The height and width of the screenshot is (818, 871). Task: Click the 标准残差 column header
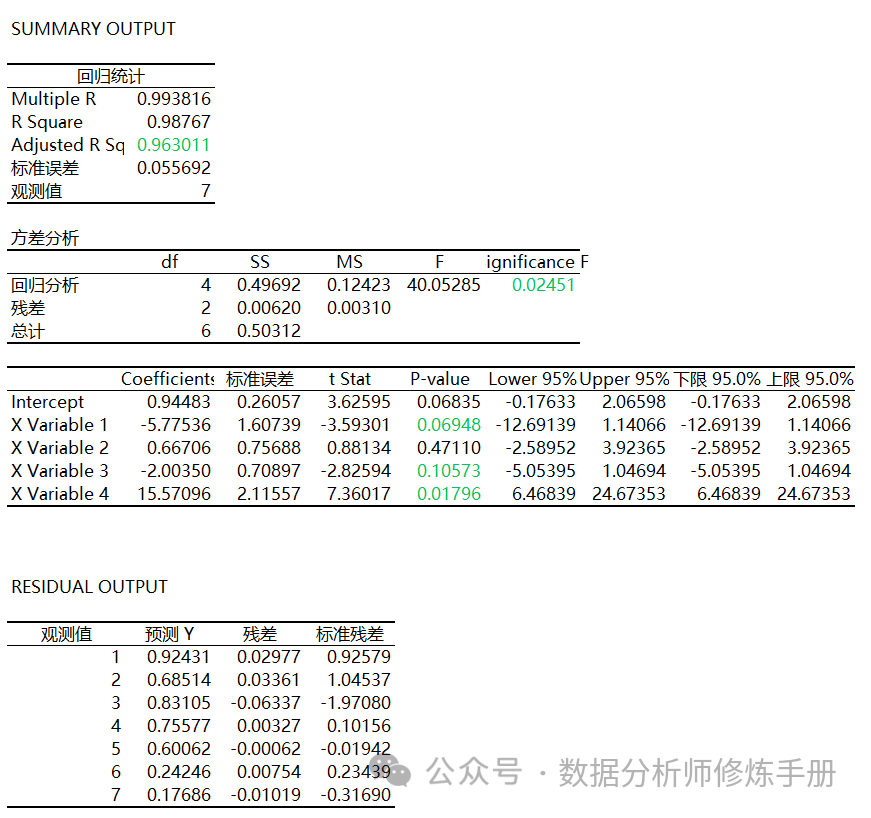point(349,634)
